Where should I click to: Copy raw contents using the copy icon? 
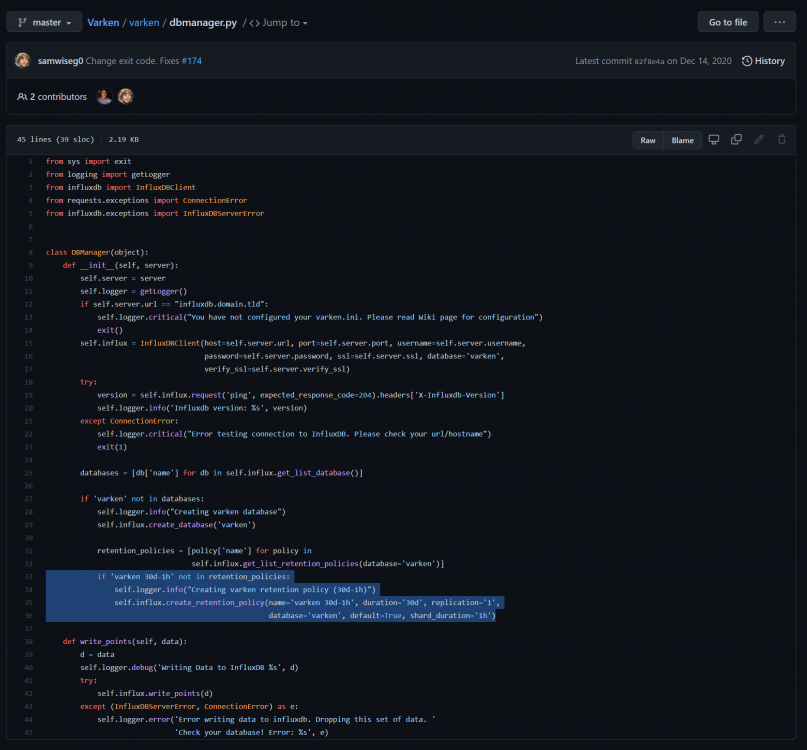pos(736,139)
